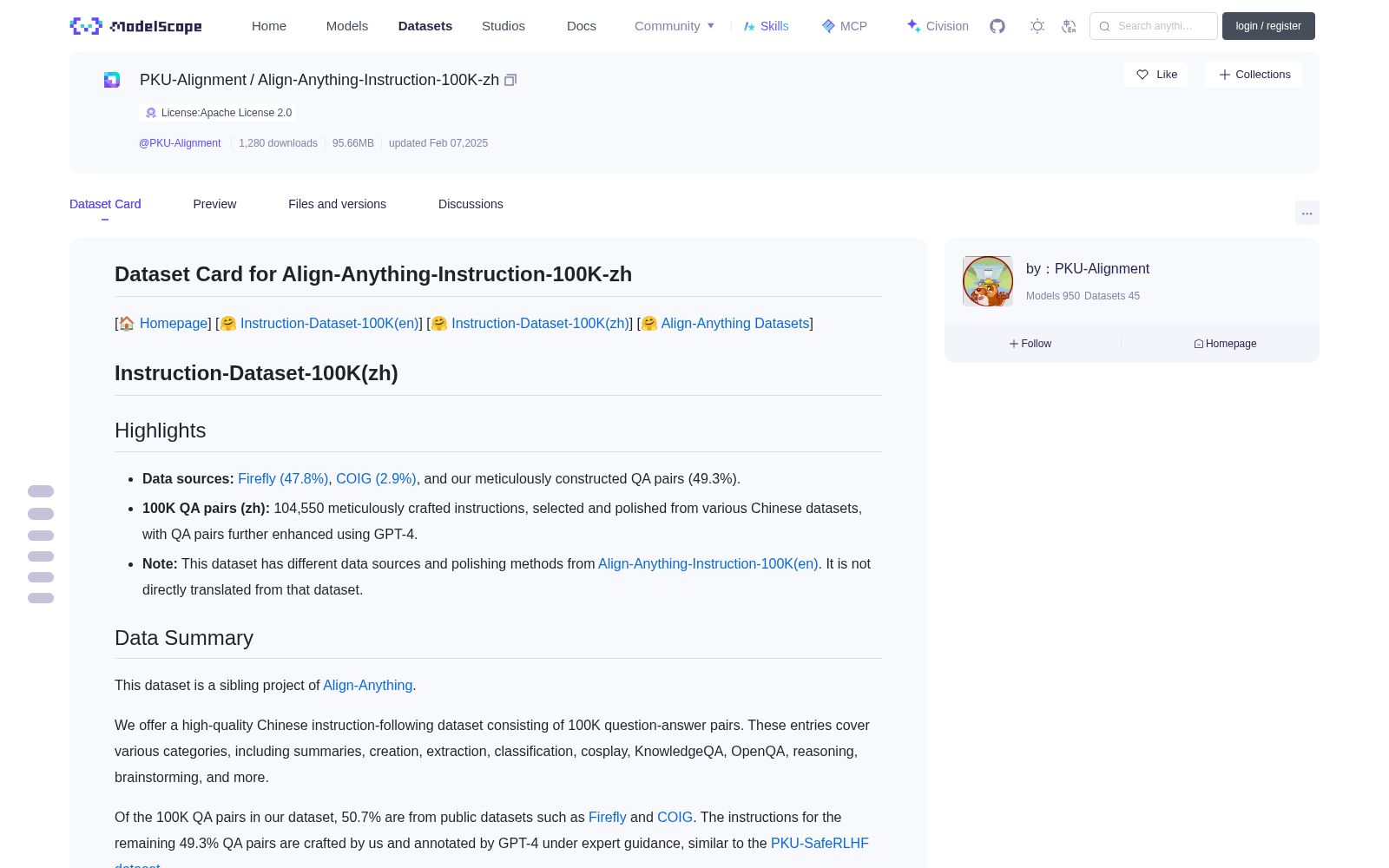Open the MCP page
Image resolution: width=1389 pixels, height=868 pixels.
[845, 26]
